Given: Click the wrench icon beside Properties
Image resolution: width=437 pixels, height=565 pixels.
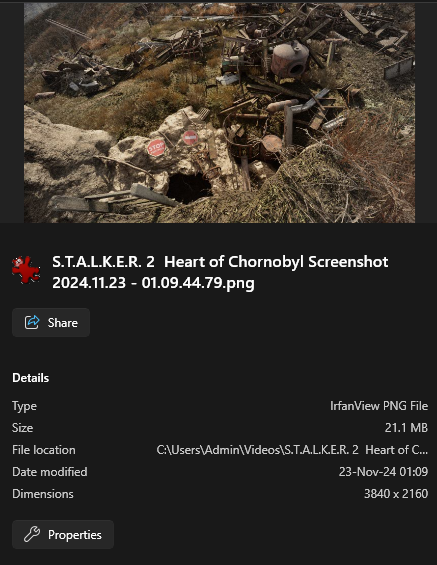Looking at the screenshot, I should (x=32, y=534).
